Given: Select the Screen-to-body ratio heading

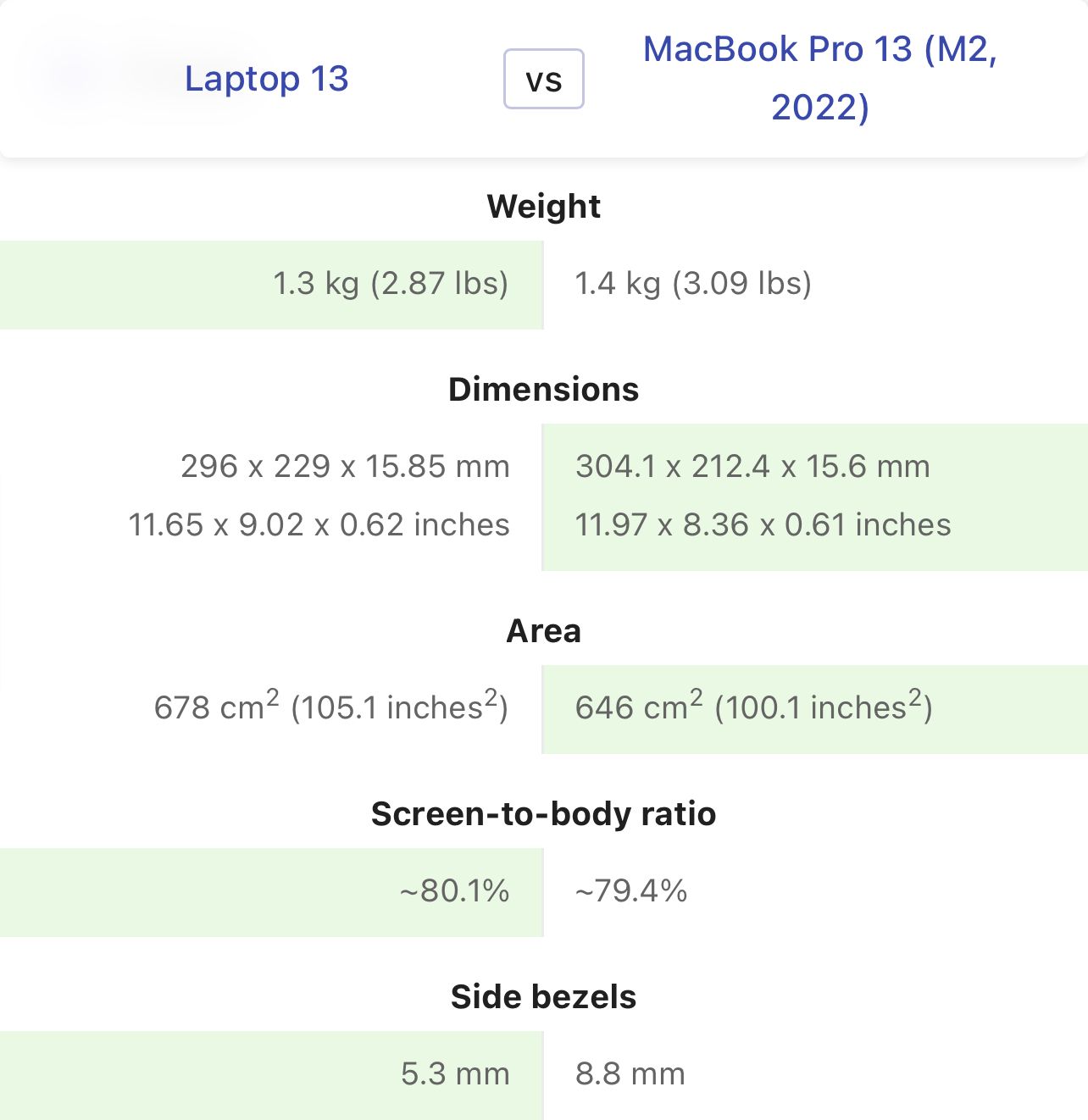Looking at the screenshot, I should tap(544, 813).
